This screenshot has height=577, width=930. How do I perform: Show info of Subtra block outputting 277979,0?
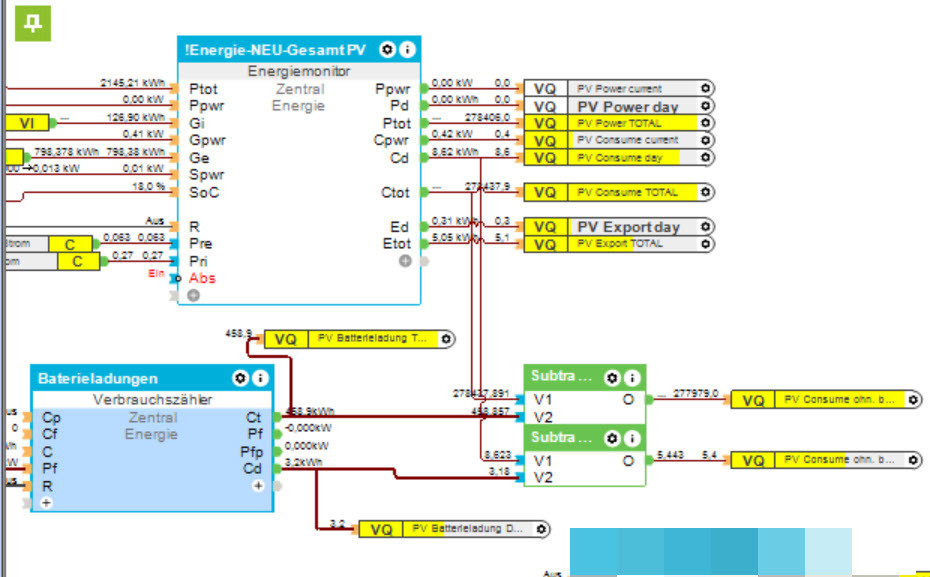[632, 378]
